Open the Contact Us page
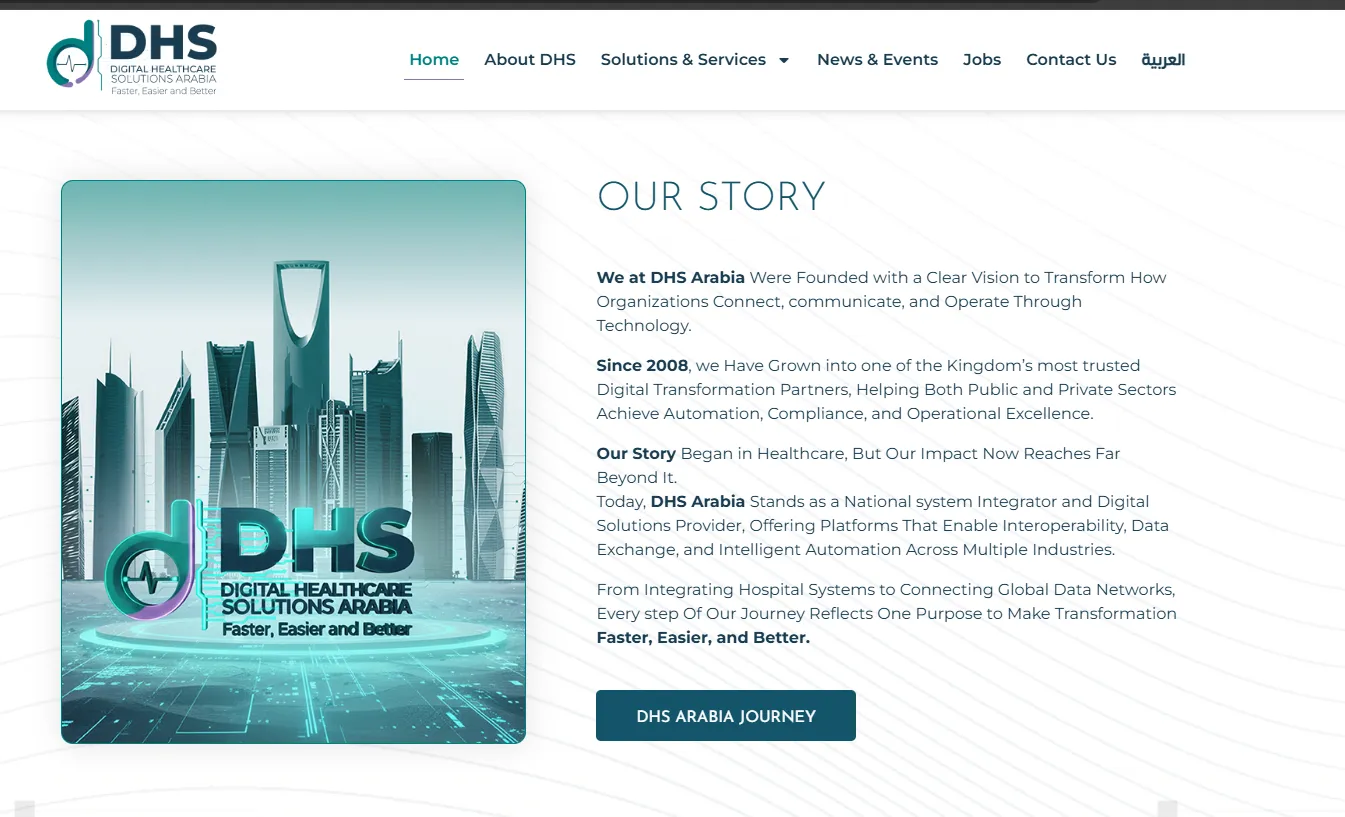The image size is (1345, 817). tap(1071, 60)
